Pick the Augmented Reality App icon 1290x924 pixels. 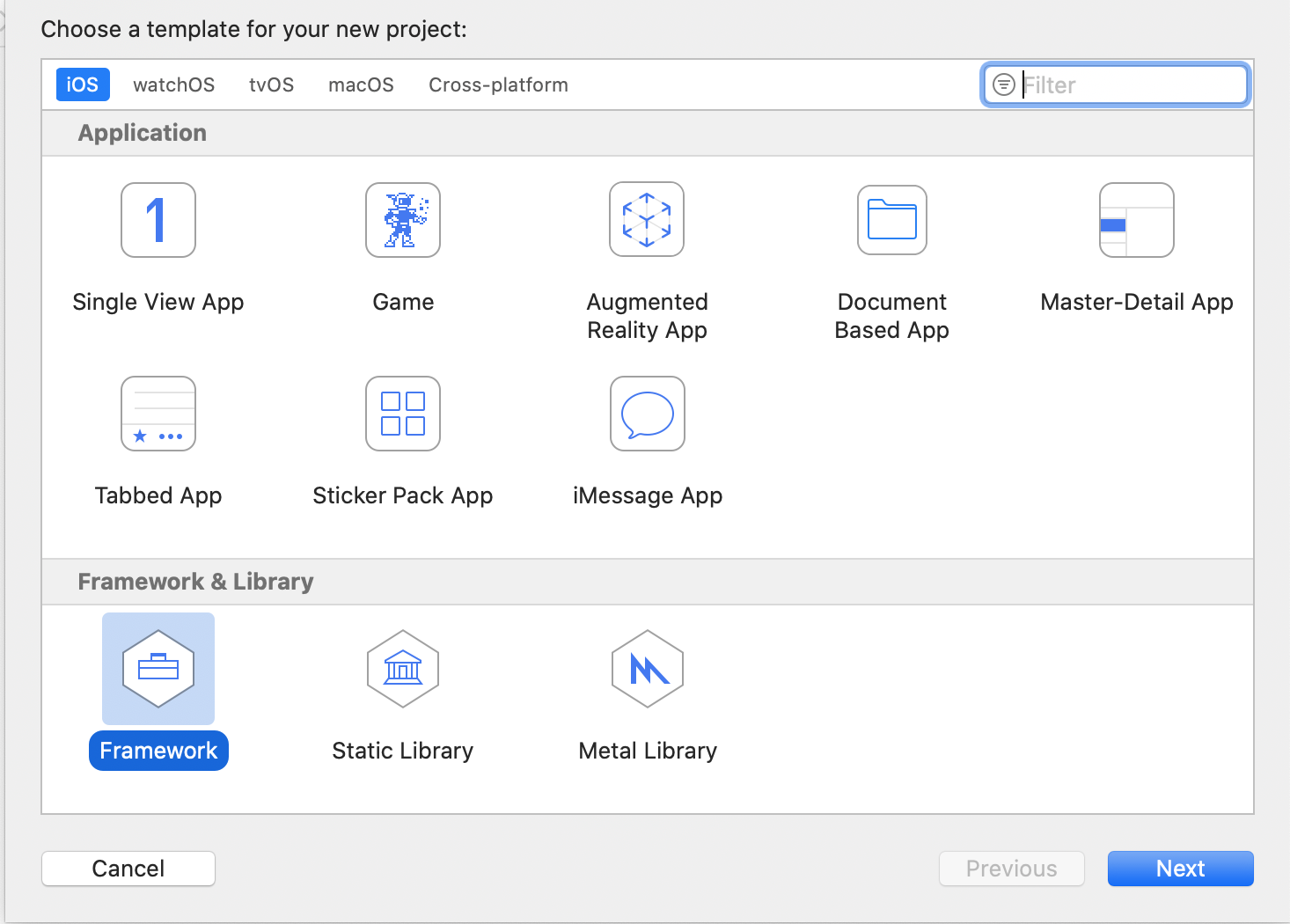tap(647, 219)
